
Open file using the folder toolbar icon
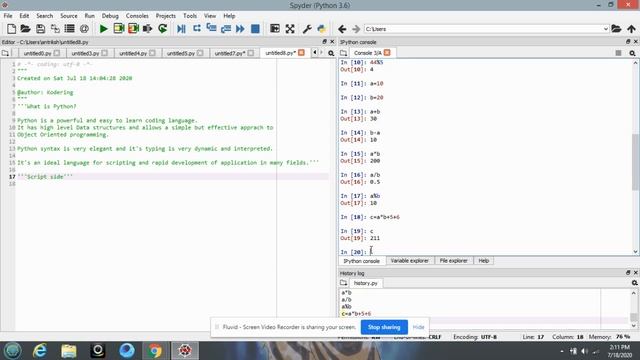(x=25, y=29)
